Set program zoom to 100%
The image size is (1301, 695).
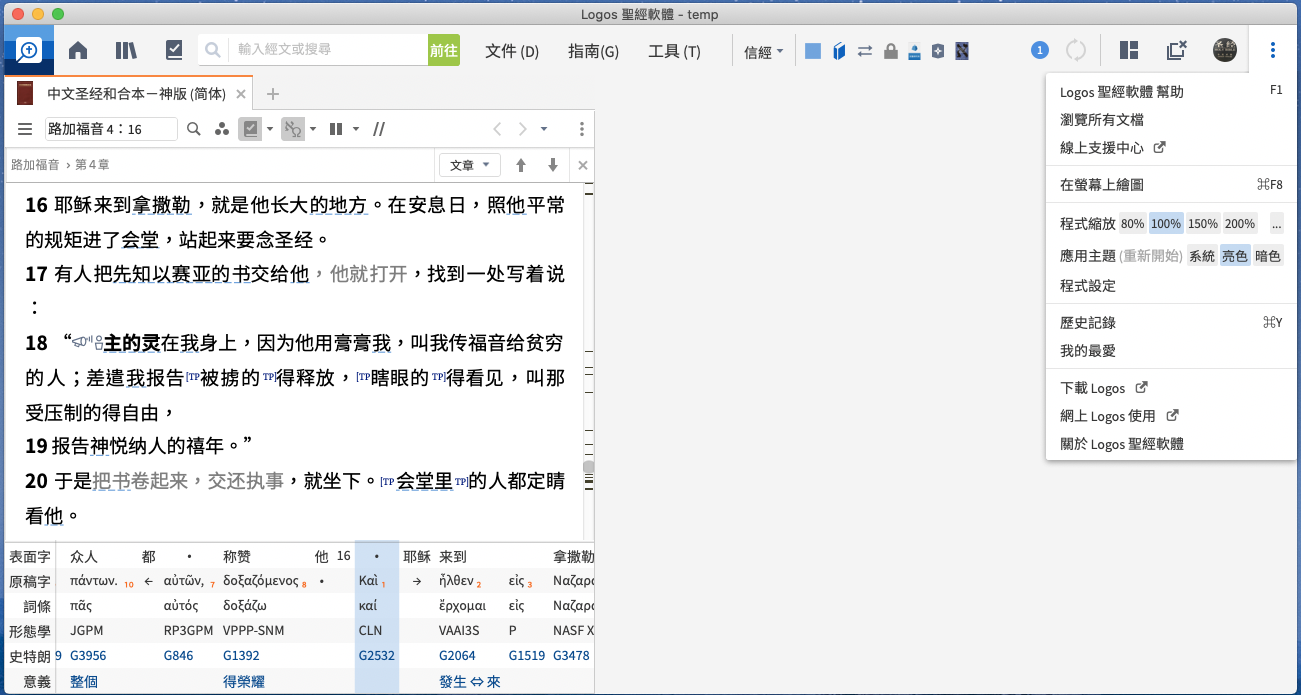point(1165,224)
